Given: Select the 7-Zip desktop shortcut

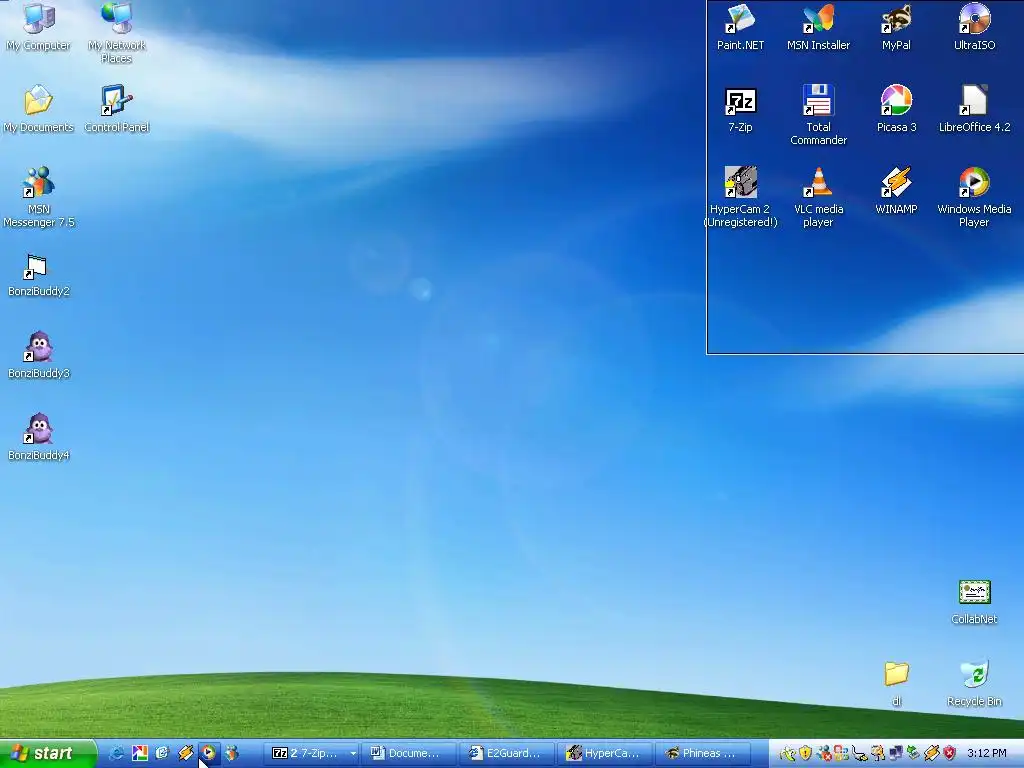Looking at the screenshot, I should (x=741, y=108).
